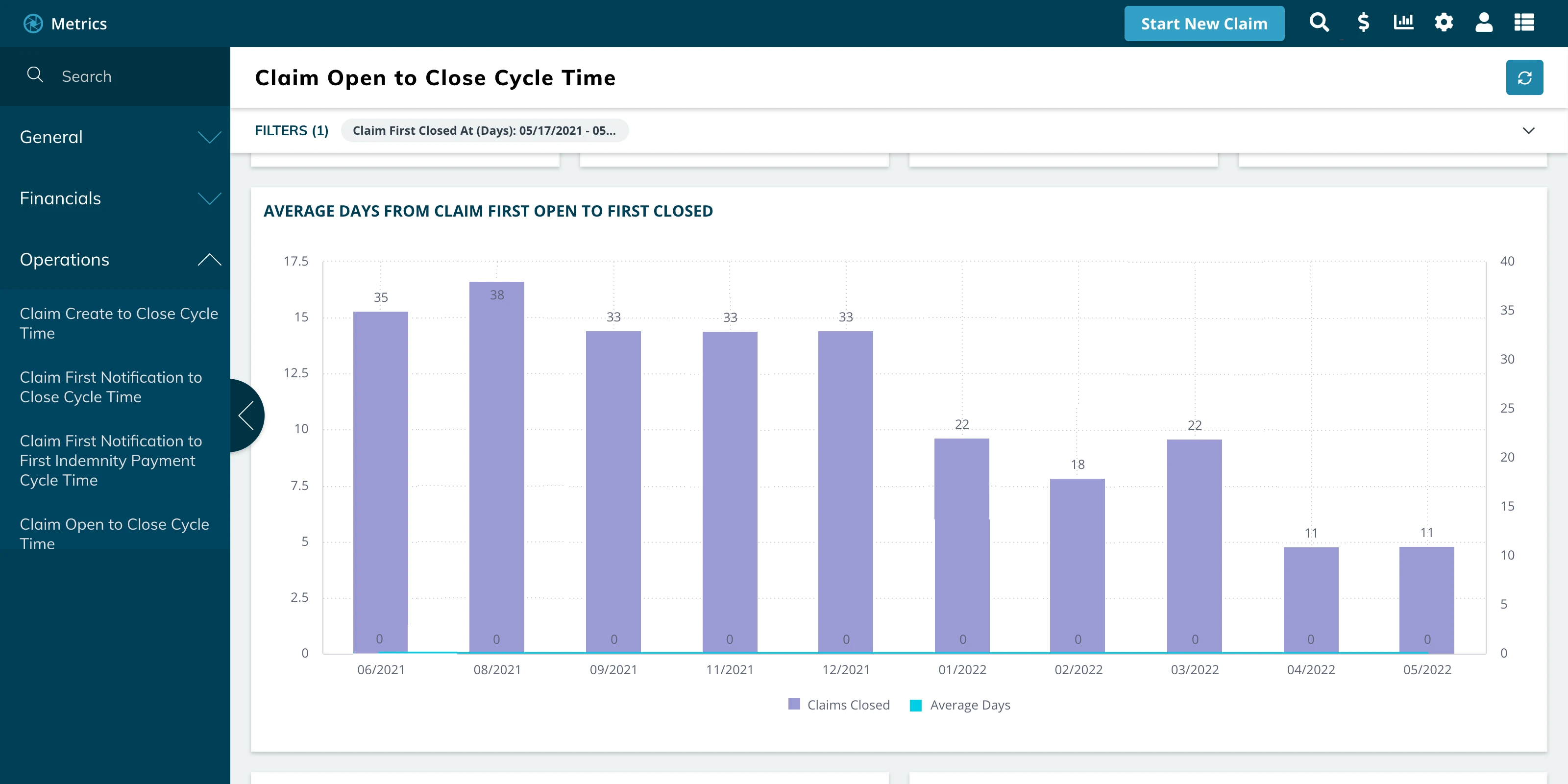Image resolution: width=1568 pixels, height=784 pixels.
Task: Open the list view menu icon
Action: pos(1523,23)
